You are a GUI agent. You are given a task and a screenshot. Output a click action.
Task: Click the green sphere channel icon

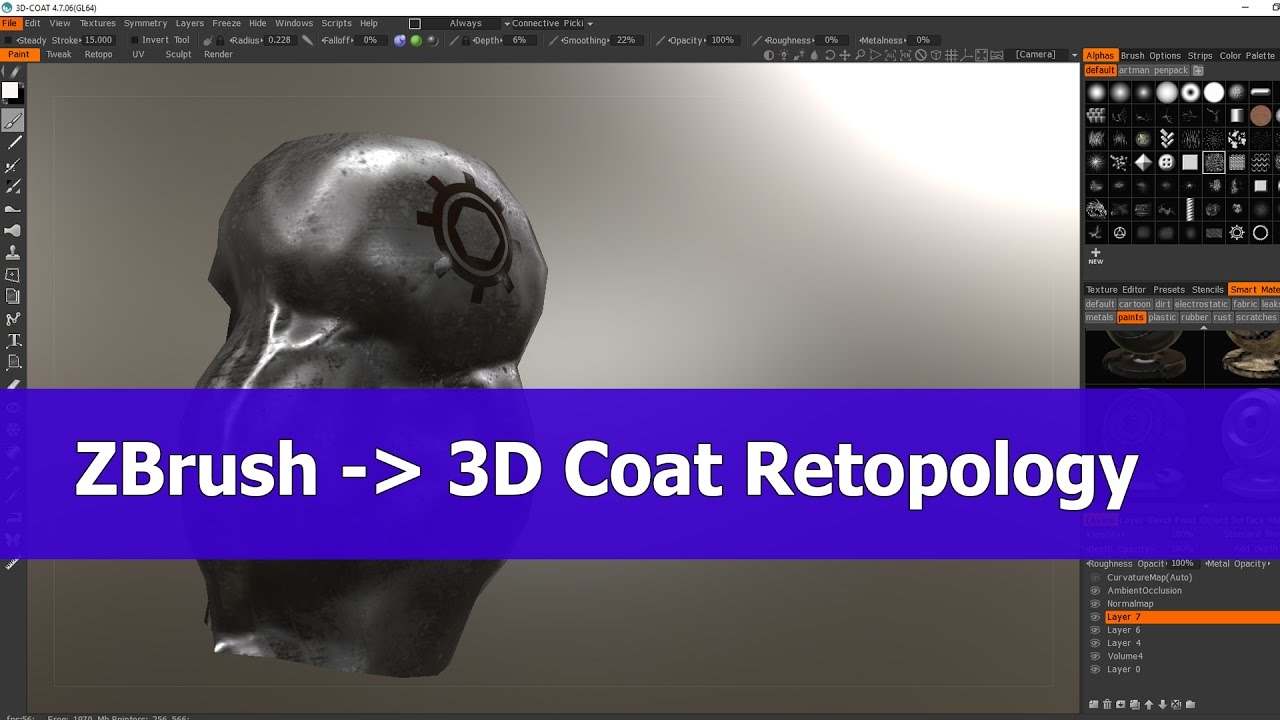coord(416,40)
